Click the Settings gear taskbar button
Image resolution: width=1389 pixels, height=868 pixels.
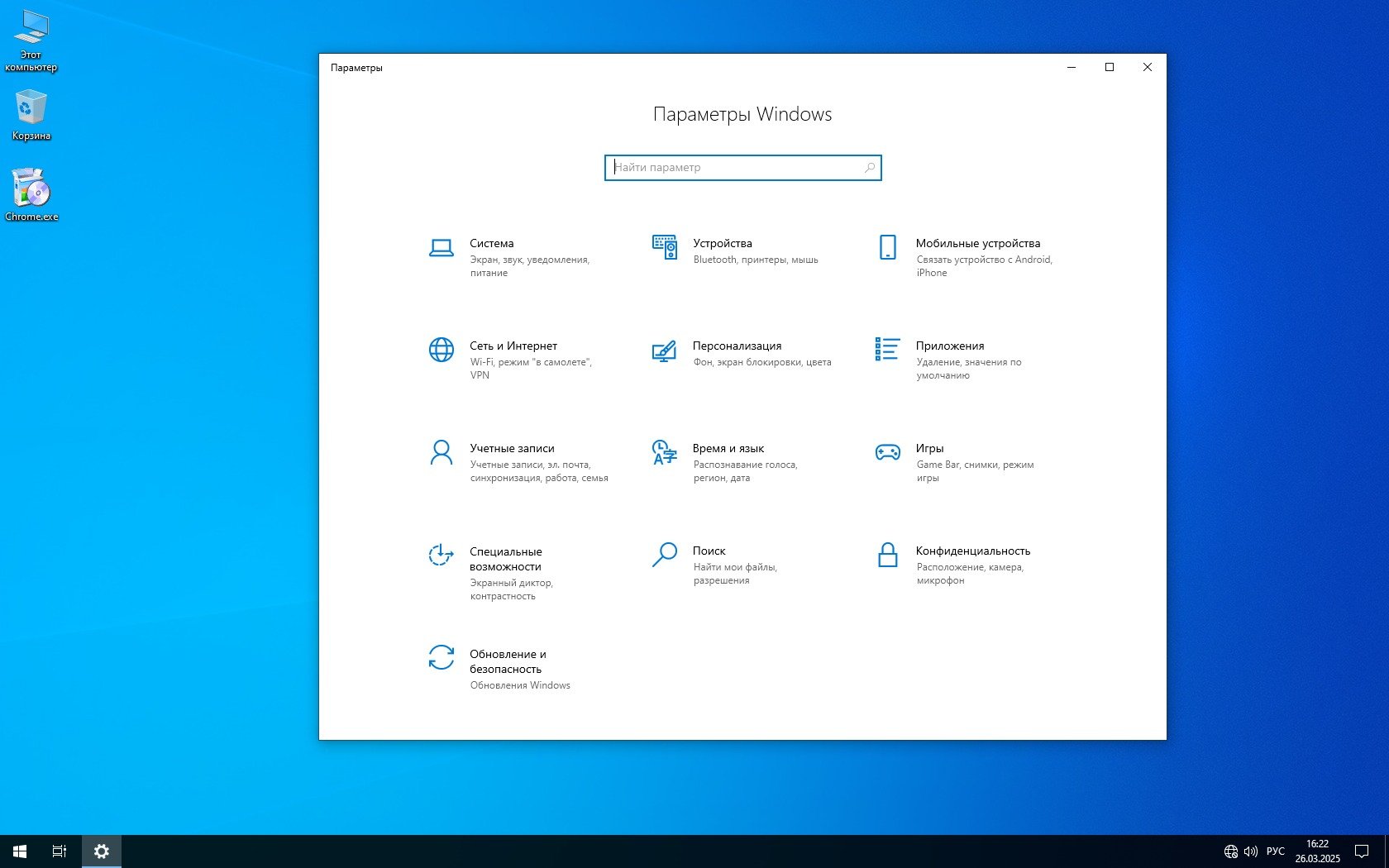[x=102, y=851]
